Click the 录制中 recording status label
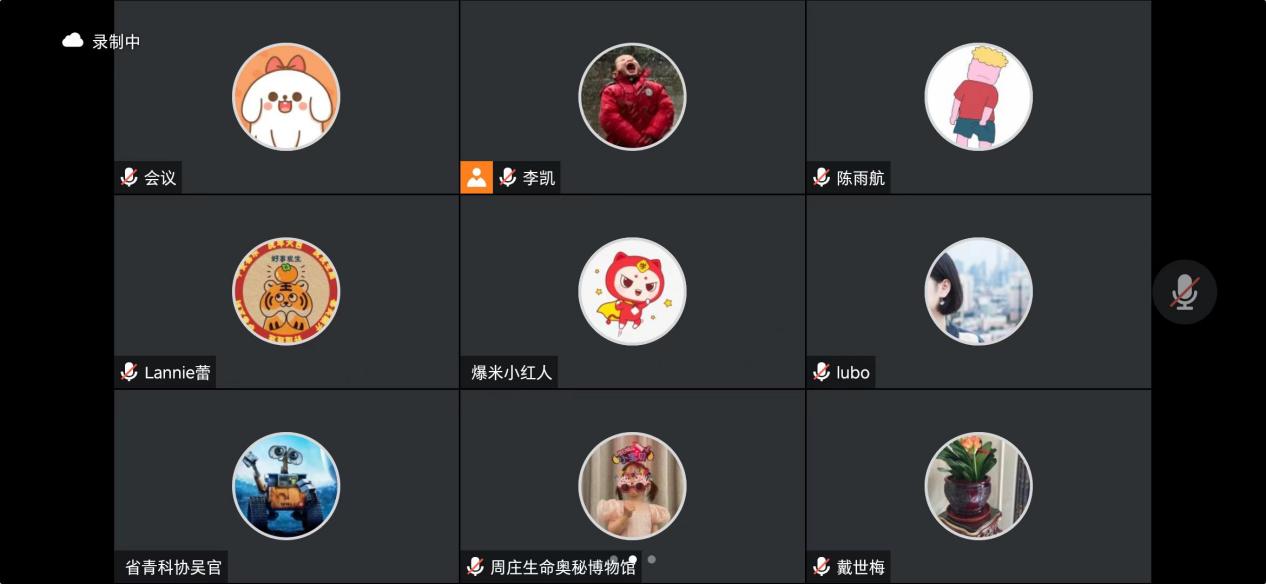 coord(116,41)
